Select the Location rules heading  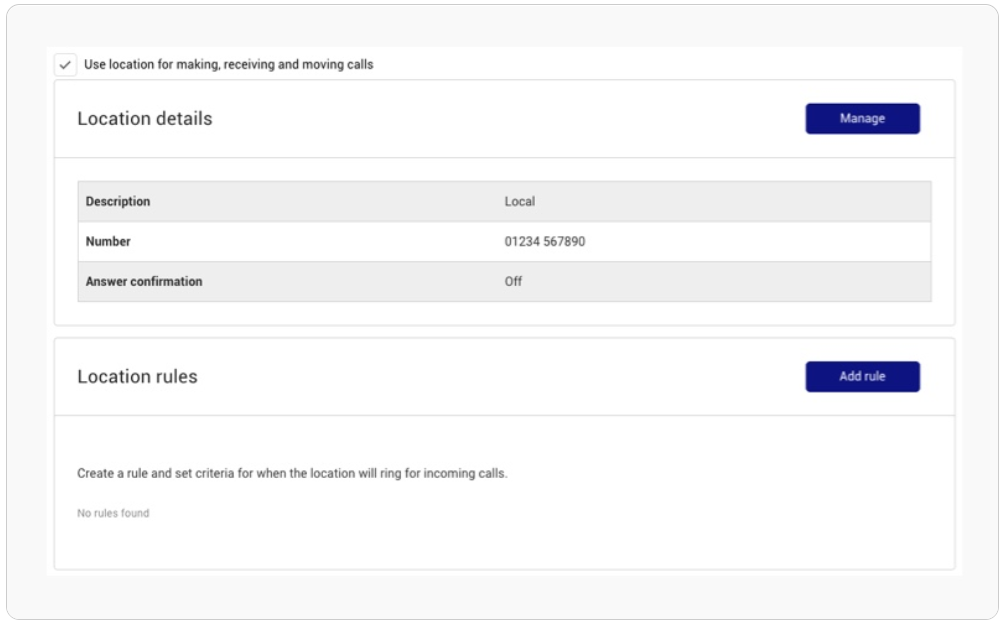pyautogui.click(x=137, y=377)
